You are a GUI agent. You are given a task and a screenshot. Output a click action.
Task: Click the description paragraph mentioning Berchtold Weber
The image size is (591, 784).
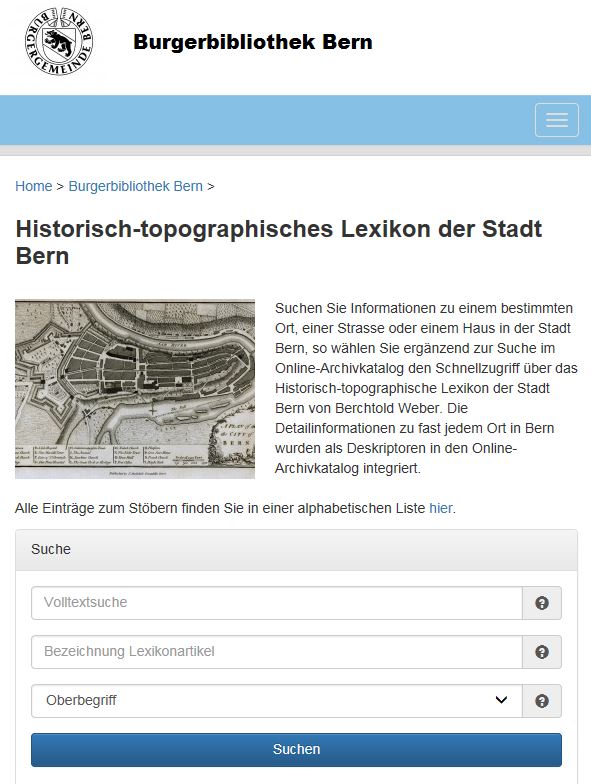point(426,388)
